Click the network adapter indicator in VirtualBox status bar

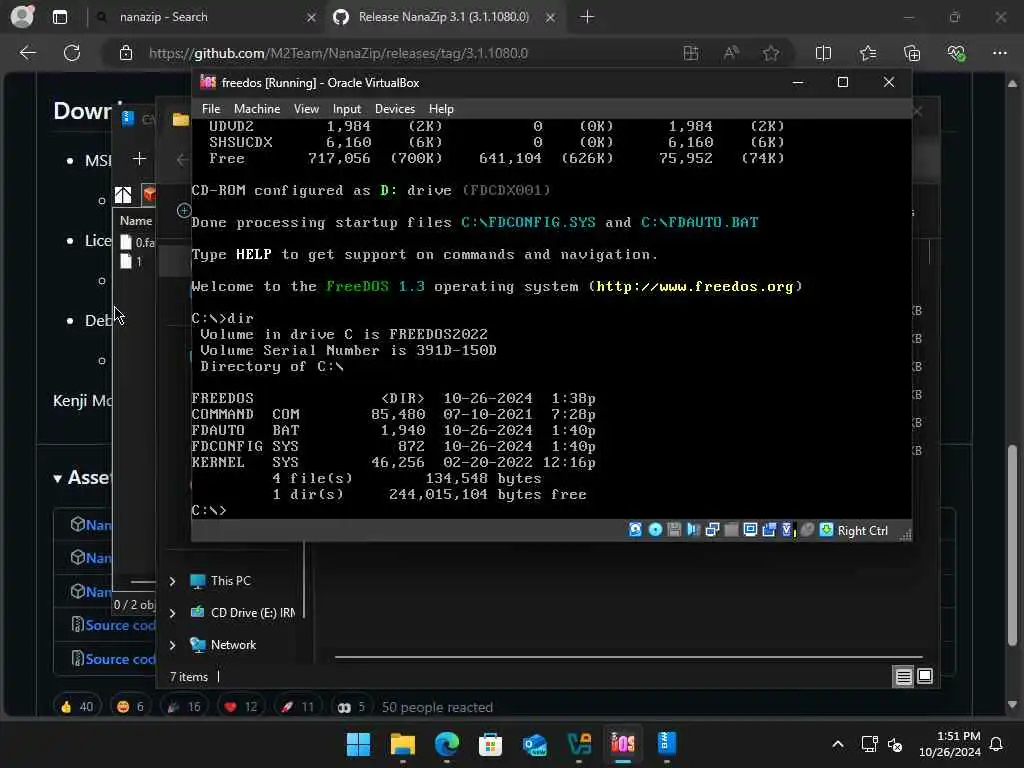tap(712, 530)
